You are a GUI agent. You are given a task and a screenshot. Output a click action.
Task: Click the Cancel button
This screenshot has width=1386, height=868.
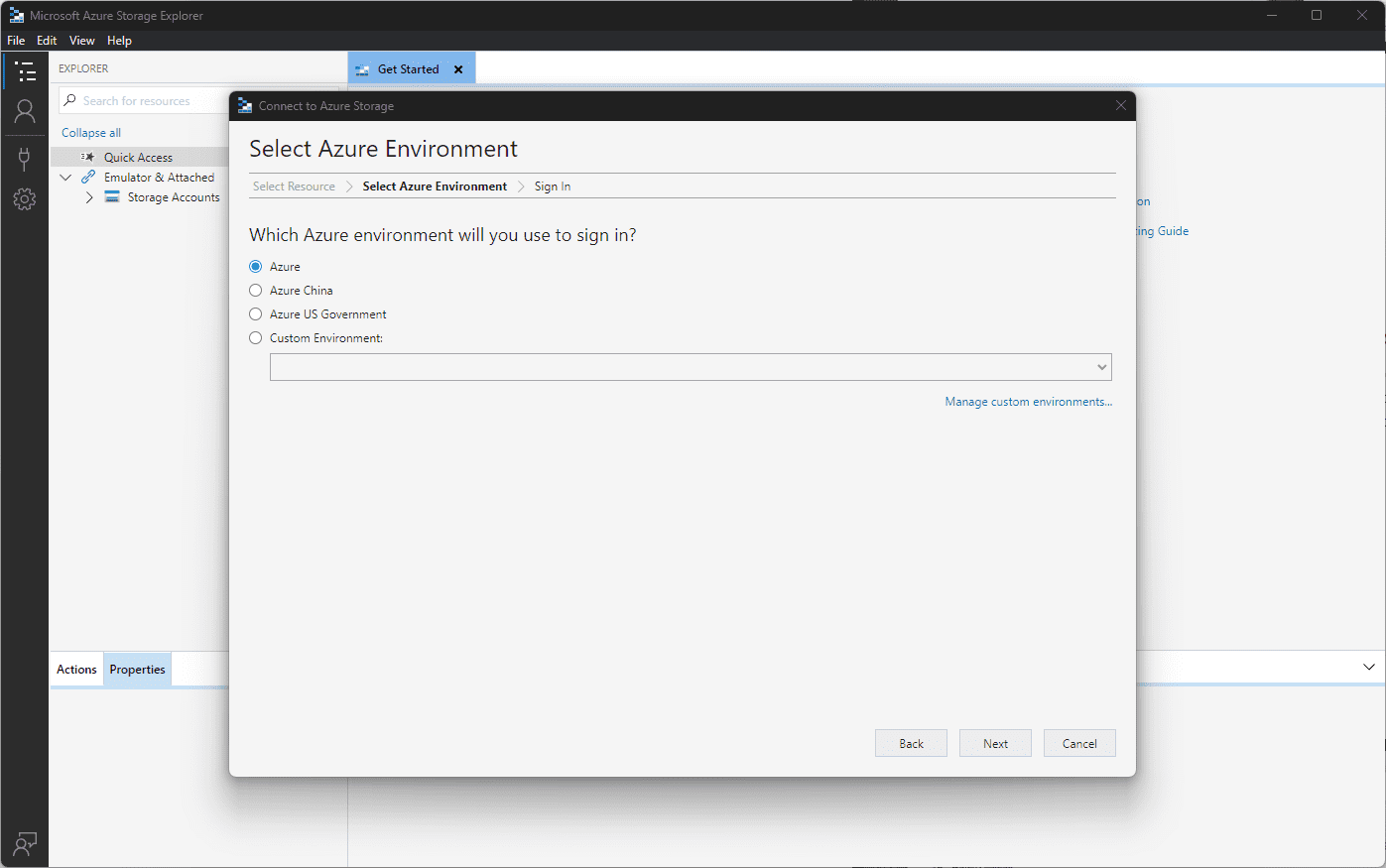[x=1079, y=743]
